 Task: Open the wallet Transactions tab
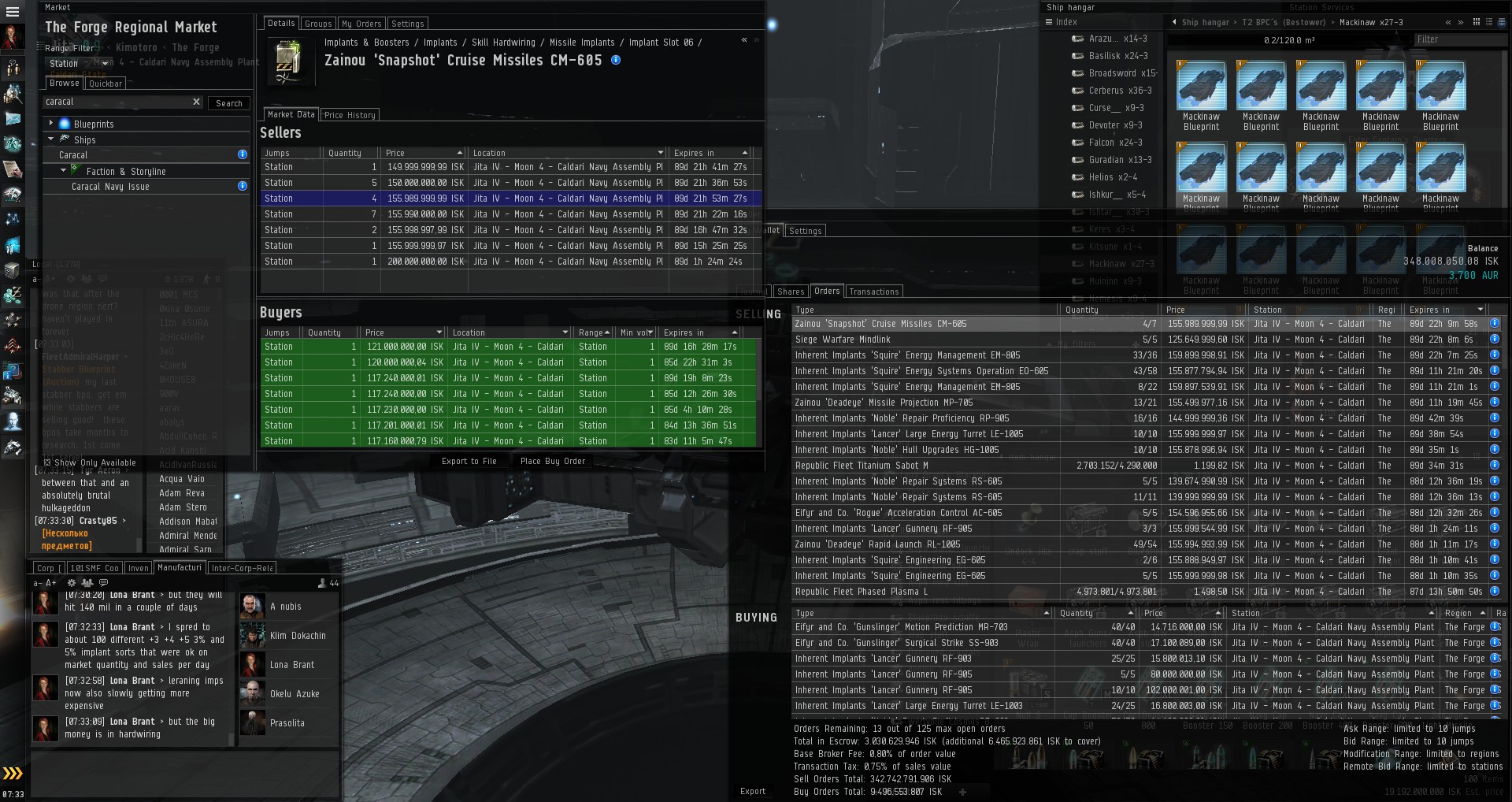click(x=874, y=291)
